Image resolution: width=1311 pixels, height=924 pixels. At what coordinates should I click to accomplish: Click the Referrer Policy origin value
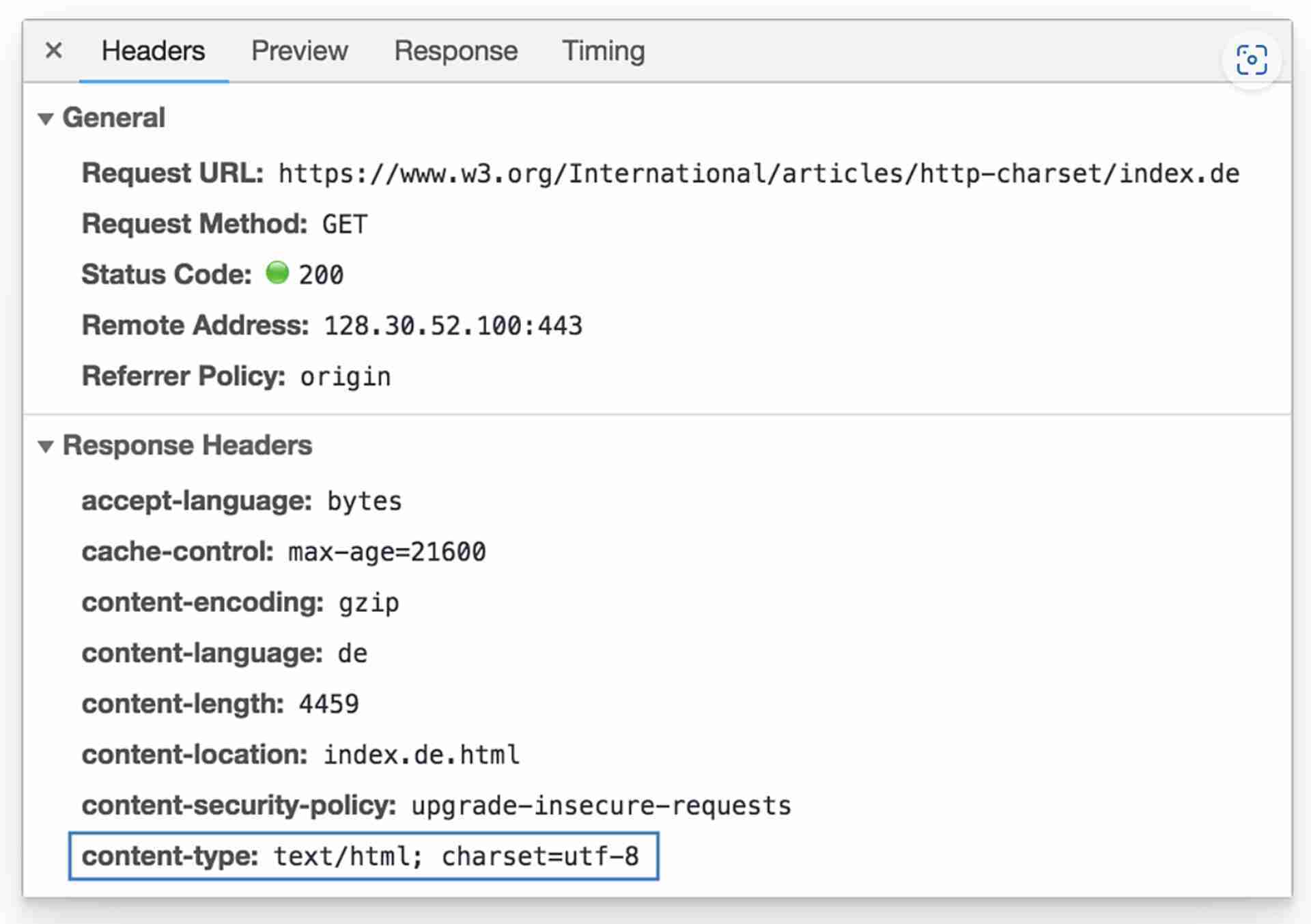point(346,377)
